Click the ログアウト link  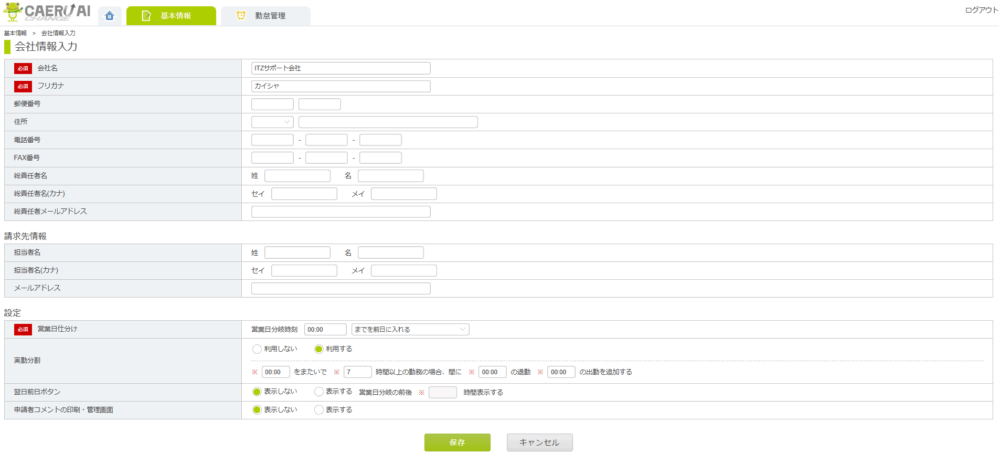pos(980,10)
